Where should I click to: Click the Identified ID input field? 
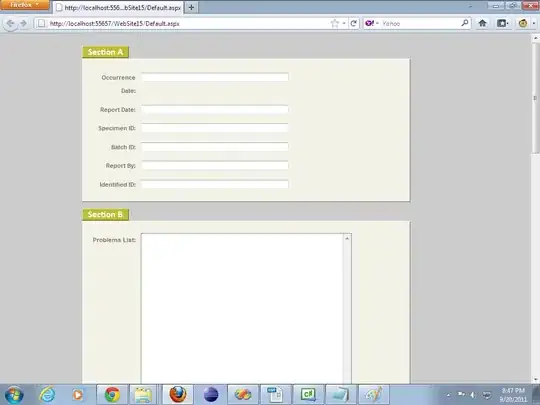coord(215,184)
